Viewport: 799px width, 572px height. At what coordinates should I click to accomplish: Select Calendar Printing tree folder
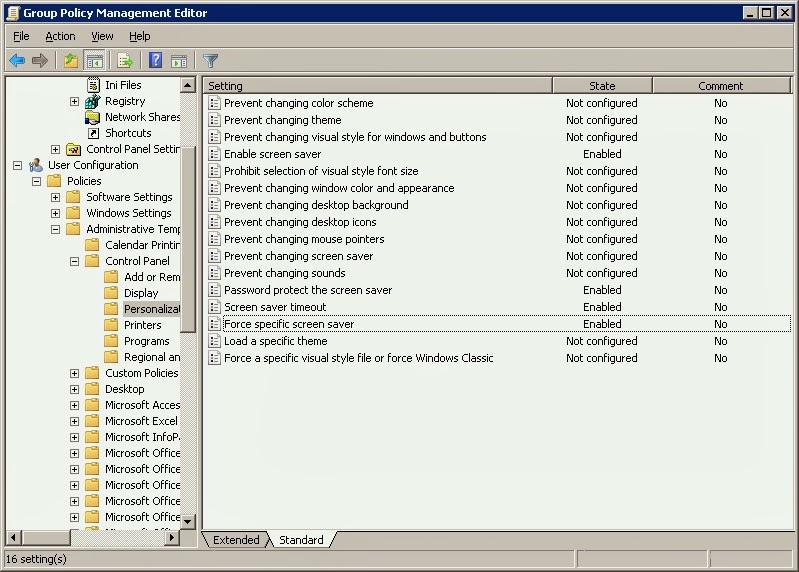[142, 245]
